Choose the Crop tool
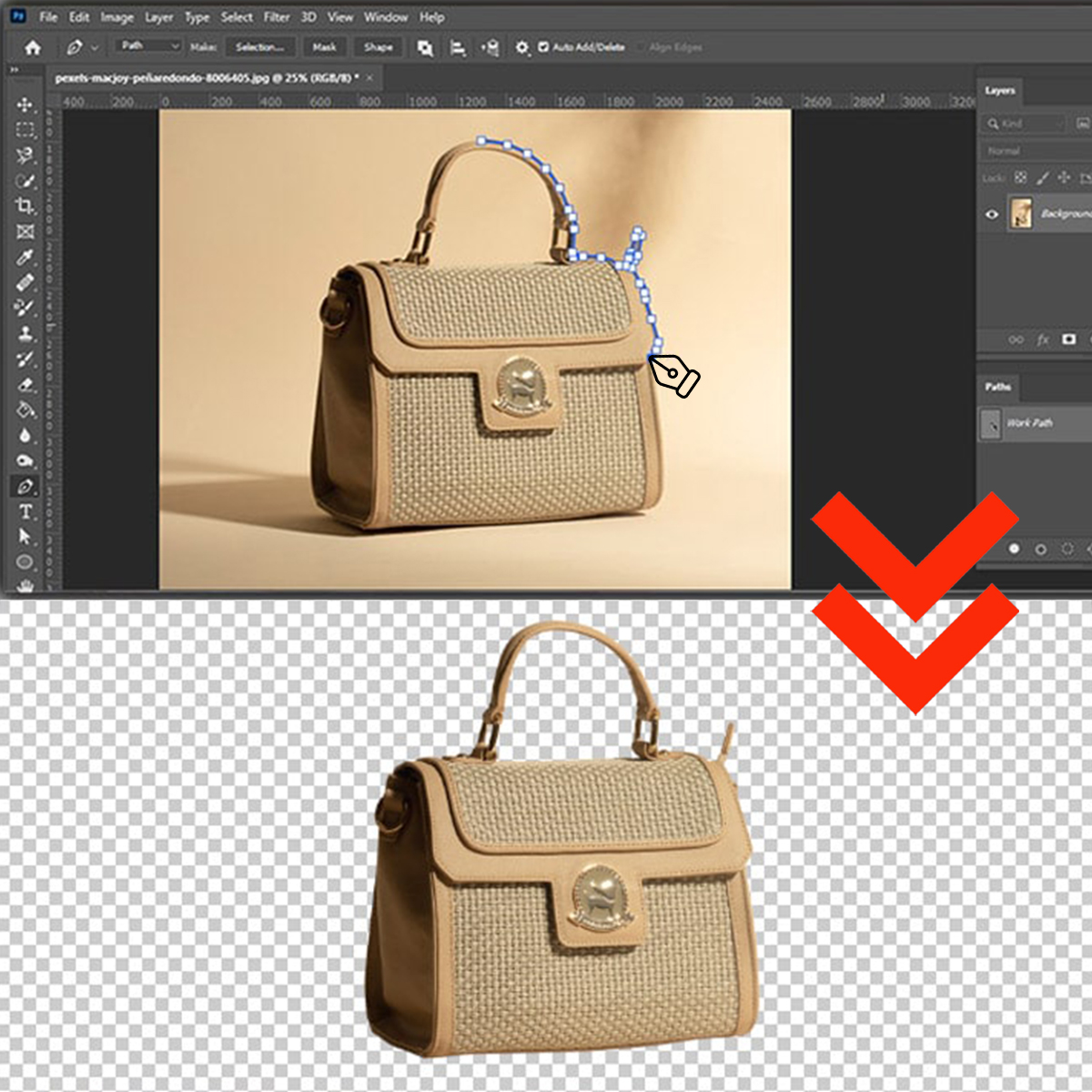1092x1092 pixels. [25, 207]
